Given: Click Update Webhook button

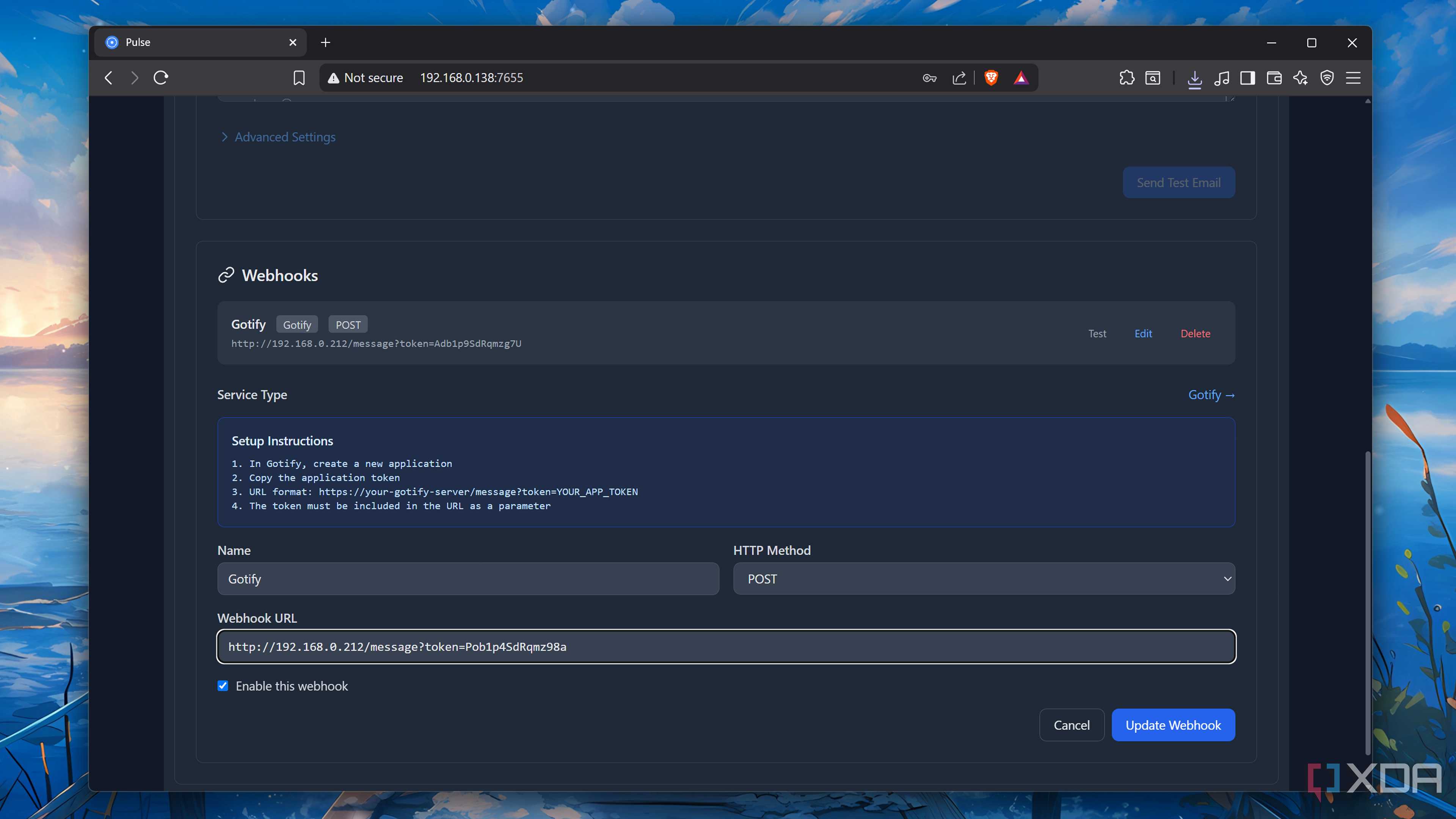Looking at the screenshot, I should [1173, 725].
